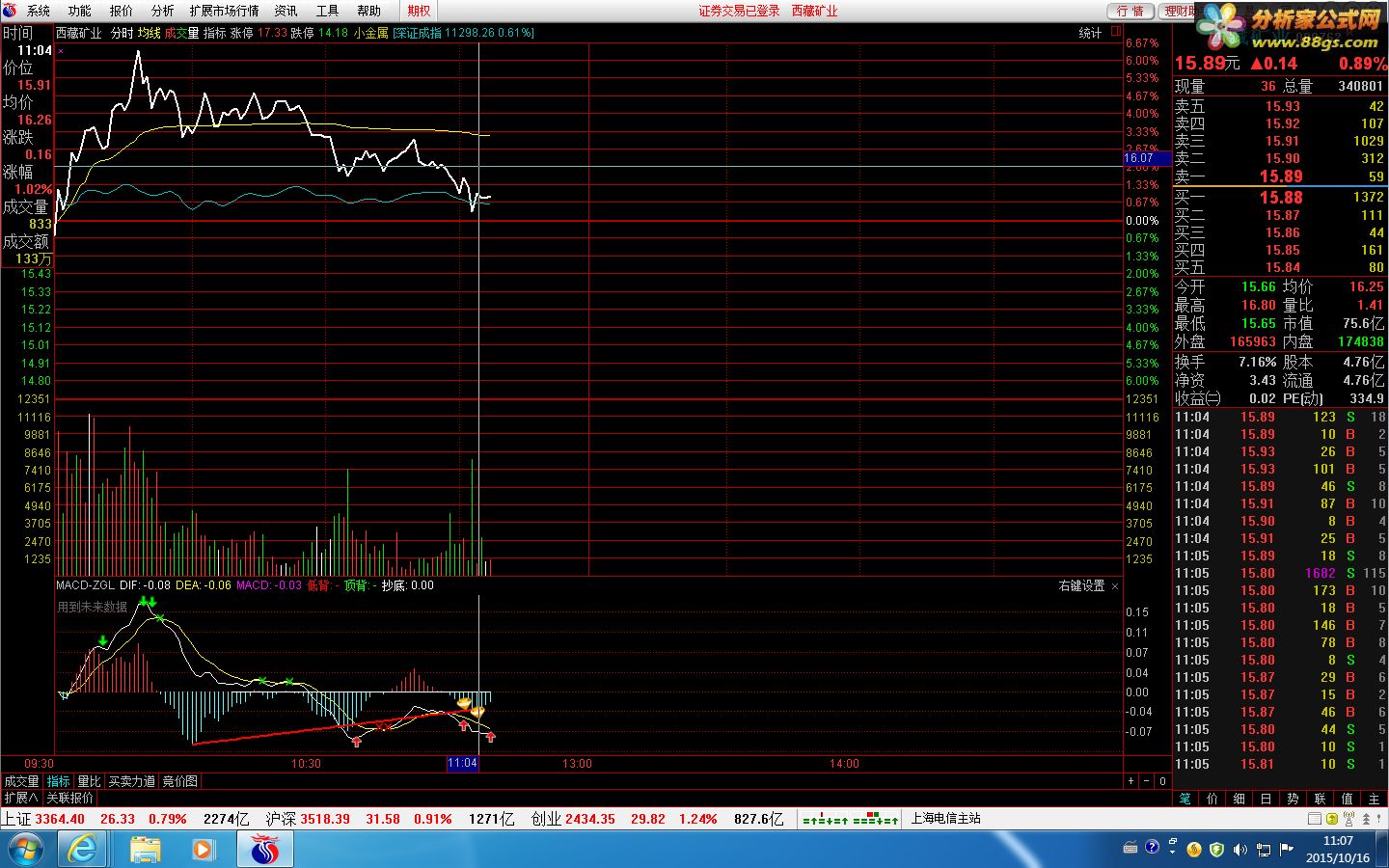Open the 工具 menu

coord(327,11)
